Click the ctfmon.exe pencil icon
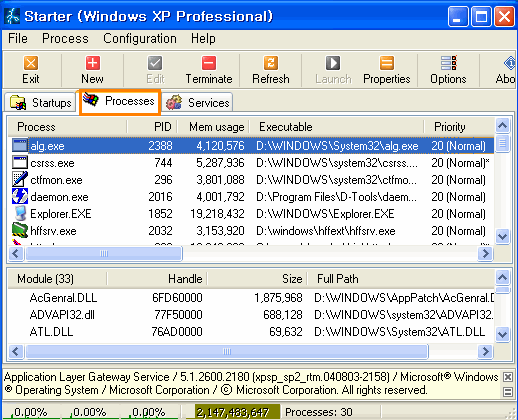This screenshot has height=420, width=518. coord(20,179)
